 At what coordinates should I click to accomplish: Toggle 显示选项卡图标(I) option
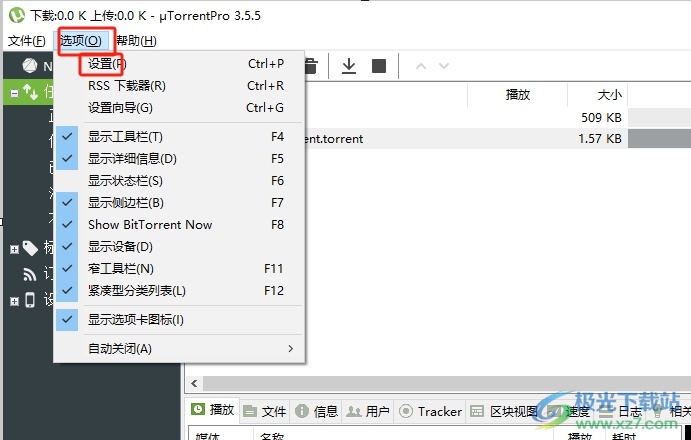coord(179,320)
